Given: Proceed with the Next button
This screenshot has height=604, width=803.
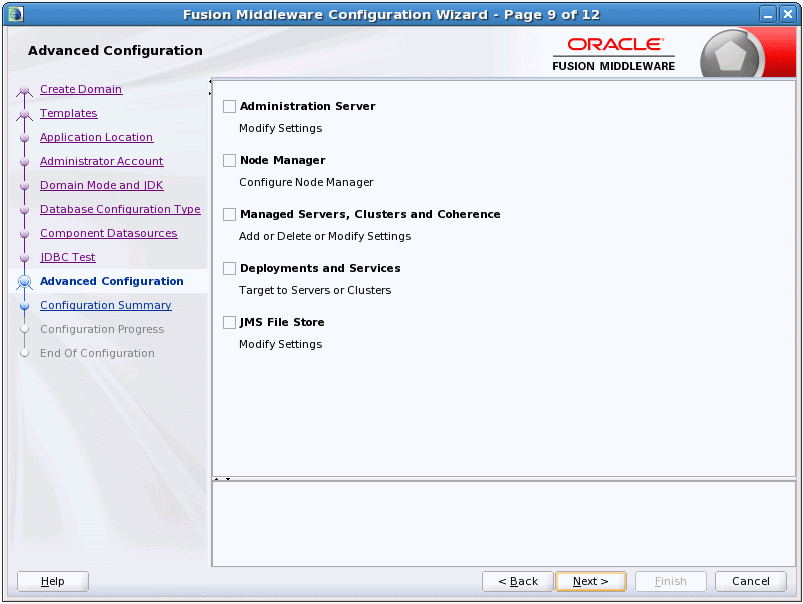Looking at the screenshot, I should pyautogui.click(x=590, y=581).
